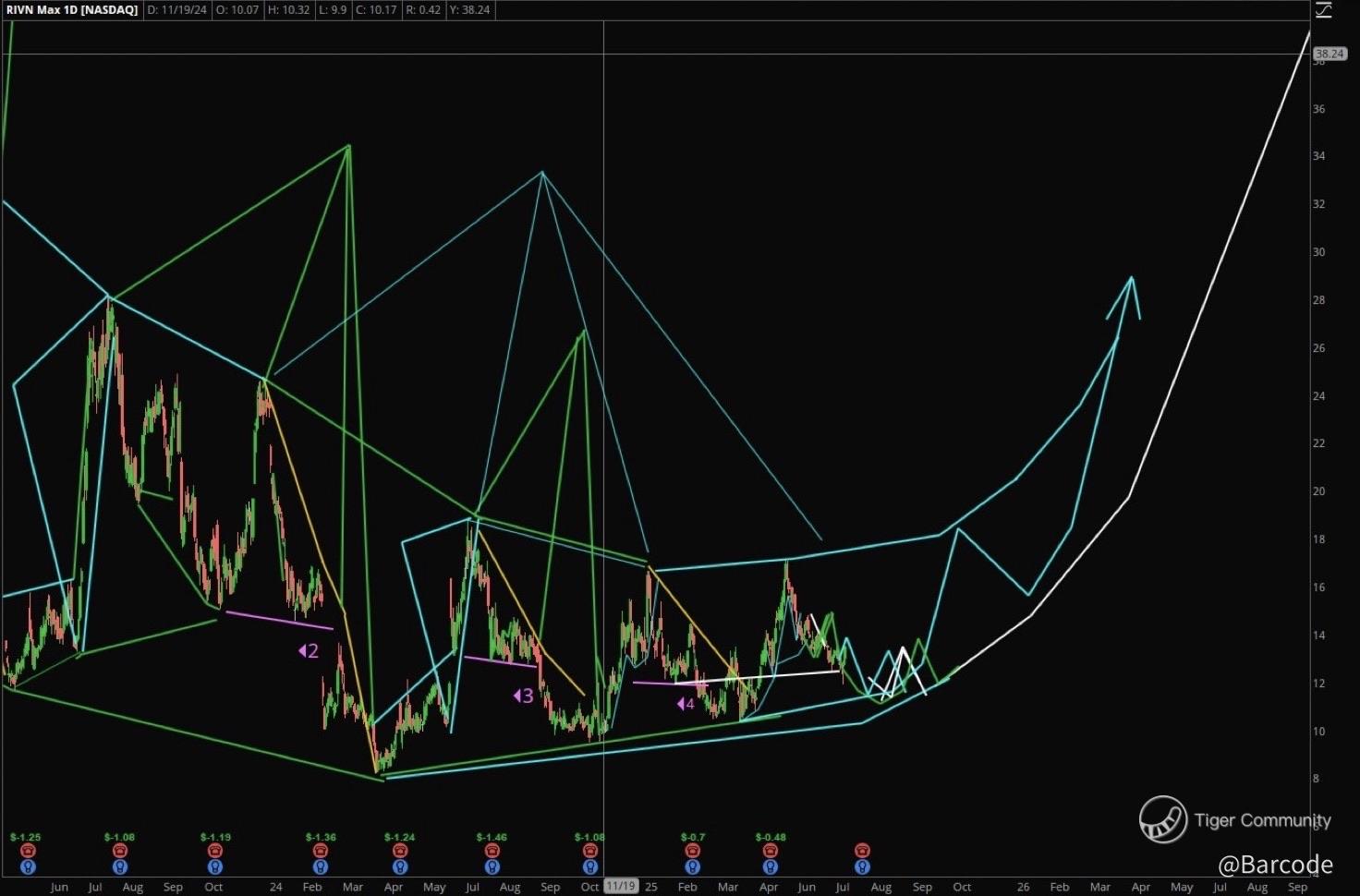Open the unlabeled blue lightbulb icon after $-0.48
The height and width of the screenshot is (896, 1360).
click(862, 867)
